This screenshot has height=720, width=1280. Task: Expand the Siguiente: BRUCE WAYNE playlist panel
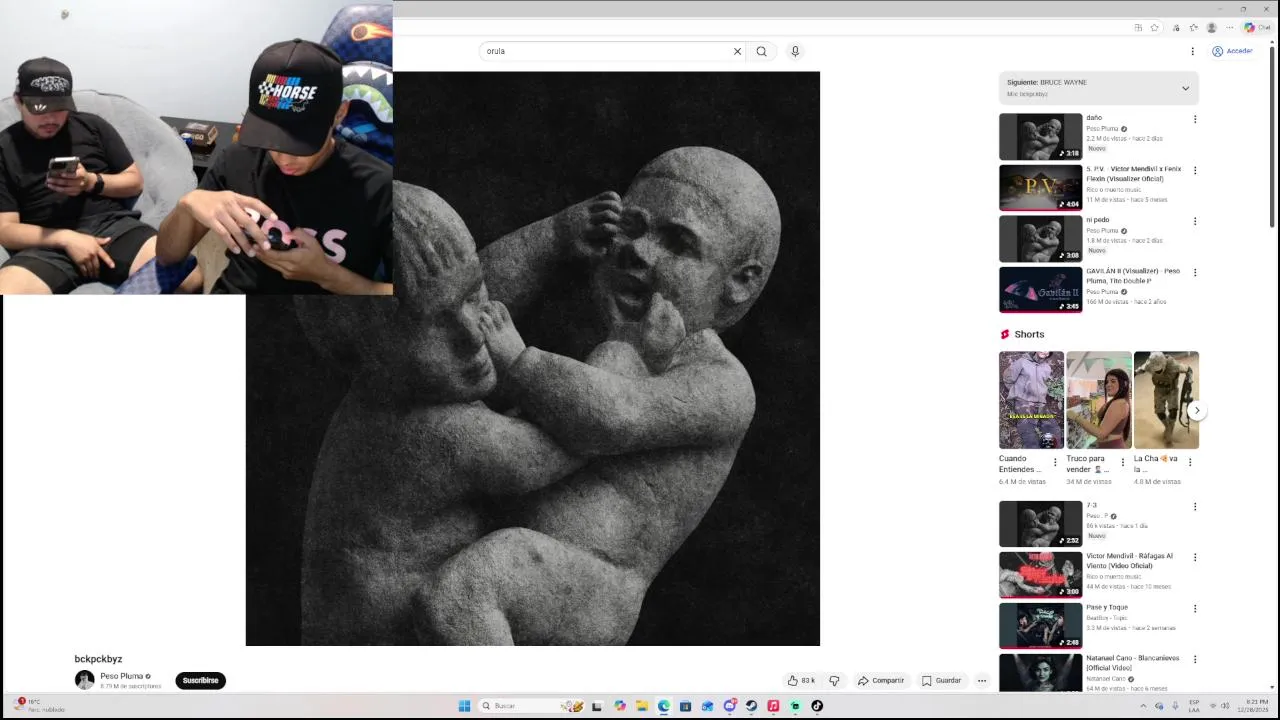click(1185, 88)
